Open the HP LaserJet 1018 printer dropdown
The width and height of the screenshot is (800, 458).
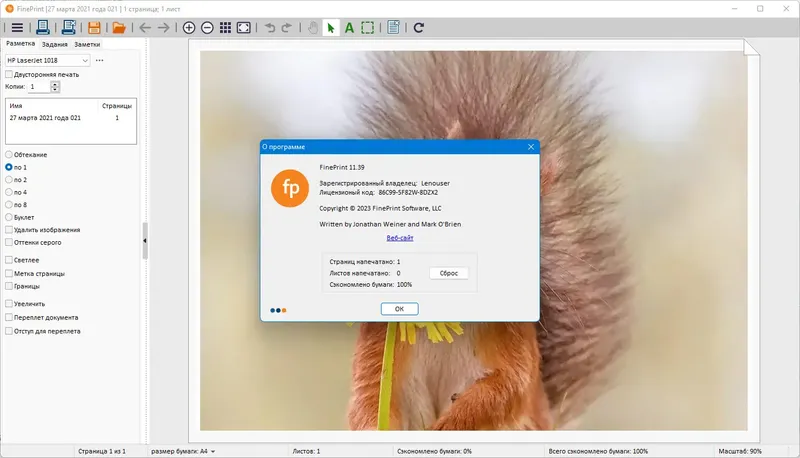point(47,60)
